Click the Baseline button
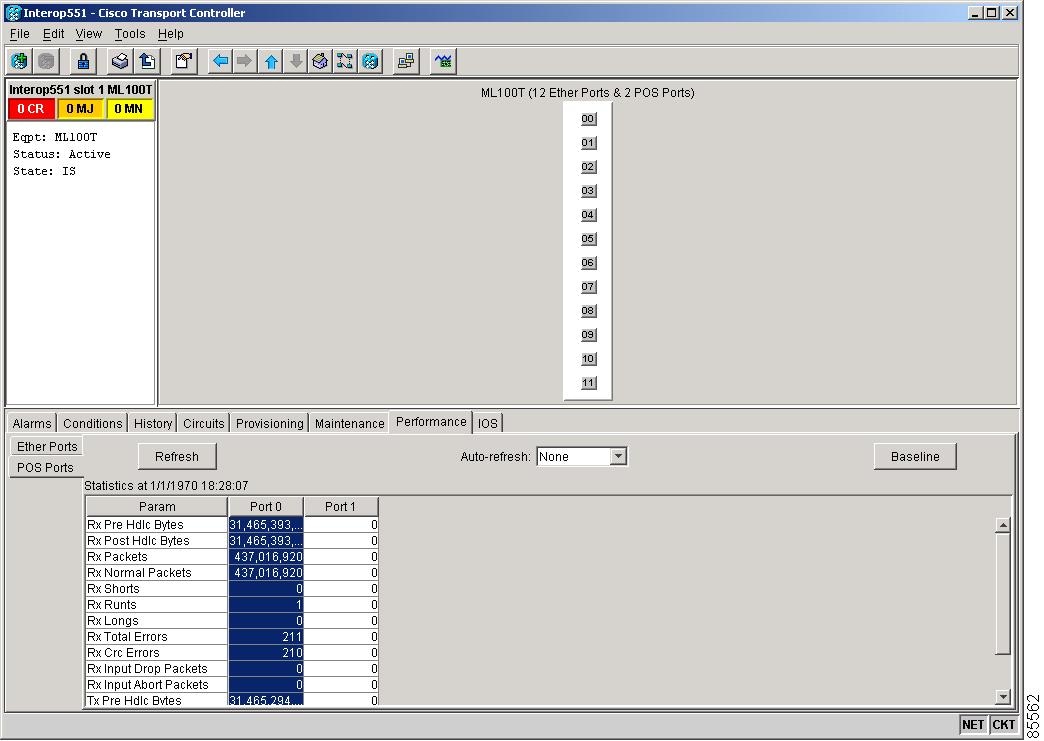 coord(915,457)
